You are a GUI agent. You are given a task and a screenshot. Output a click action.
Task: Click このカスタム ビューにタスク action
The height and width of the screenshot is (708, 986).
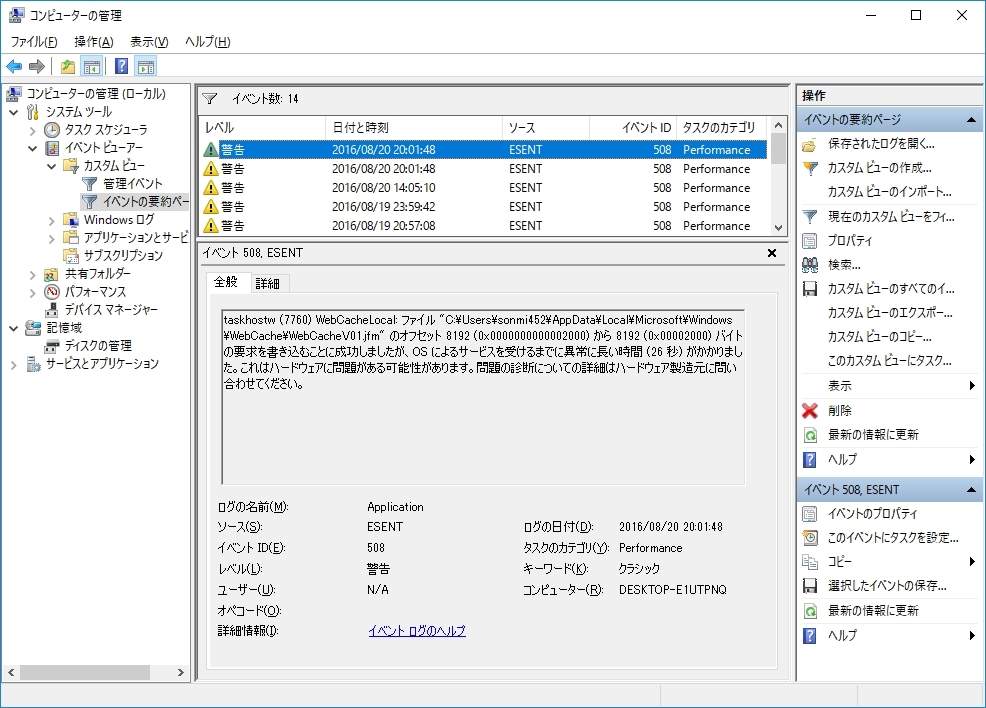(x=890, y=360)
